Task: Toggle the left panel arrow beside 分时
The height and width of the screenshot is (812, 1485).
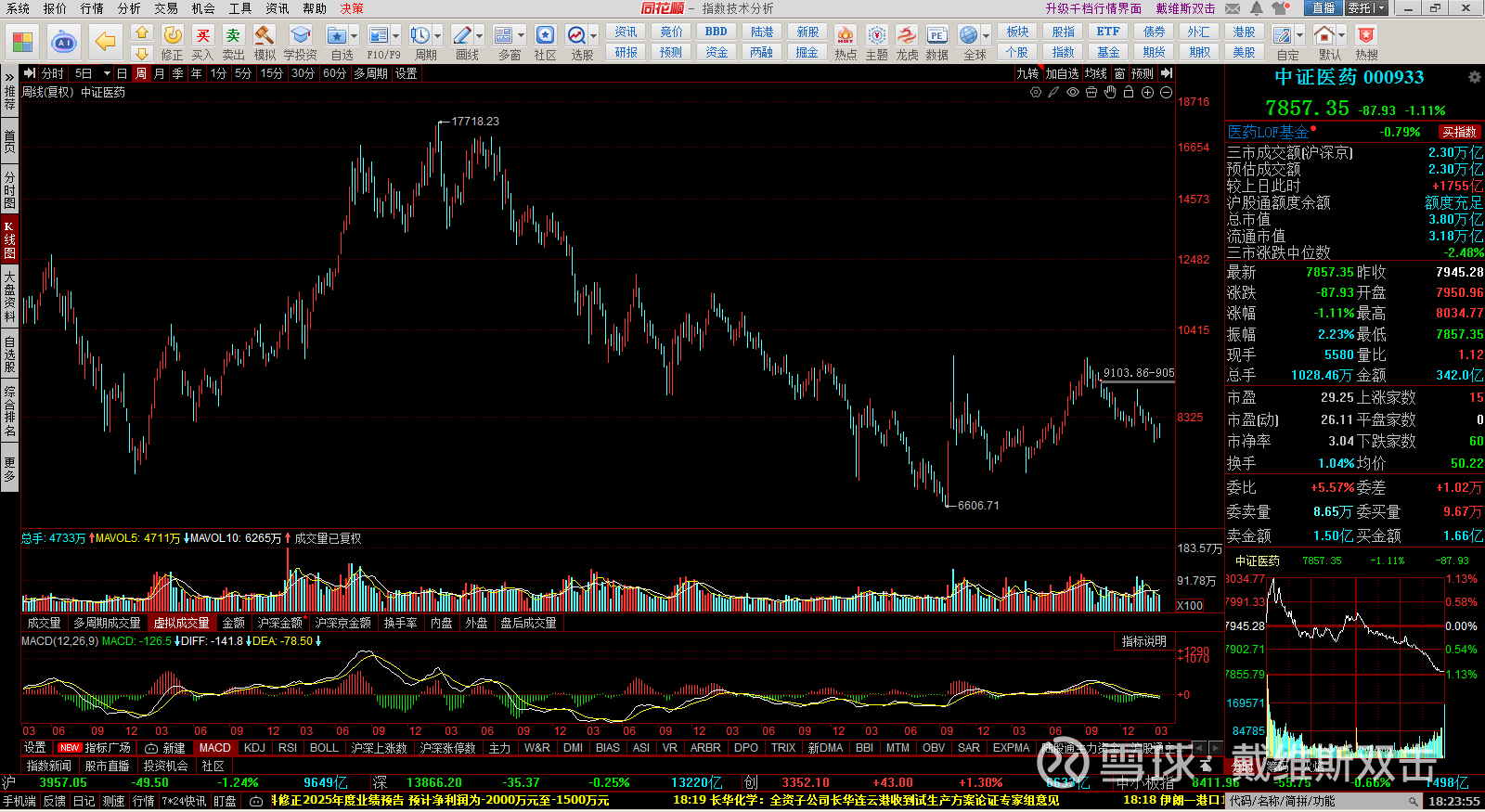Action: pyautogui.click(x=30, y=73)
